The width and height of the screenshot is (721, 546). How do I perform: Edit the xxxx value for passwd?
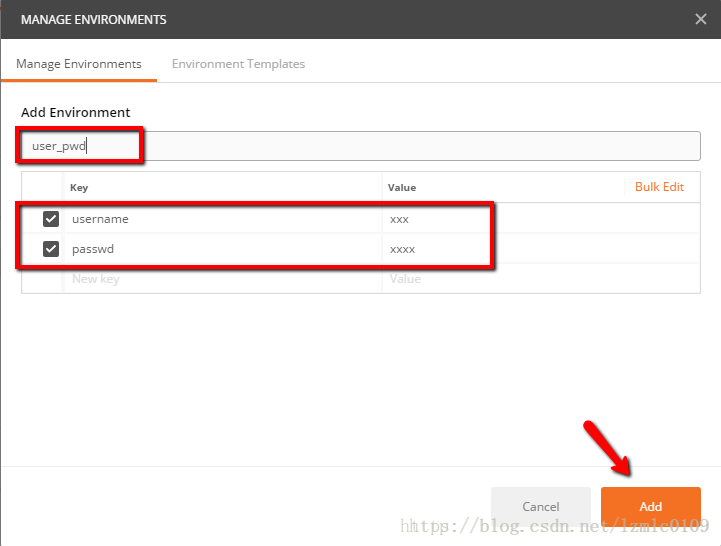pos(541,249)
